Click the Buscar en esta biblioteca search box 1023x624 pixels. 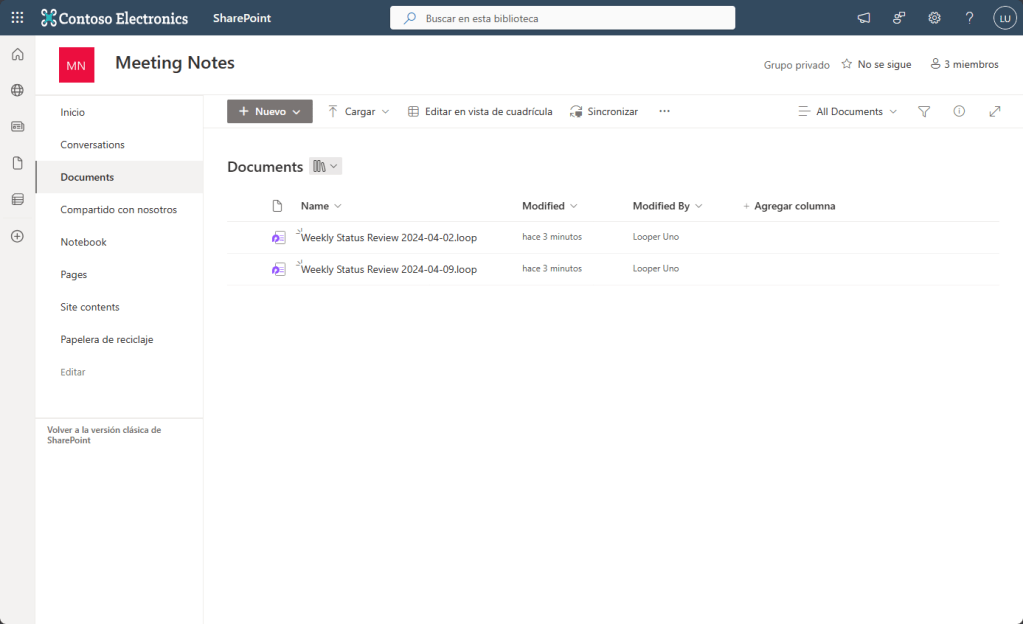[570, 18]
